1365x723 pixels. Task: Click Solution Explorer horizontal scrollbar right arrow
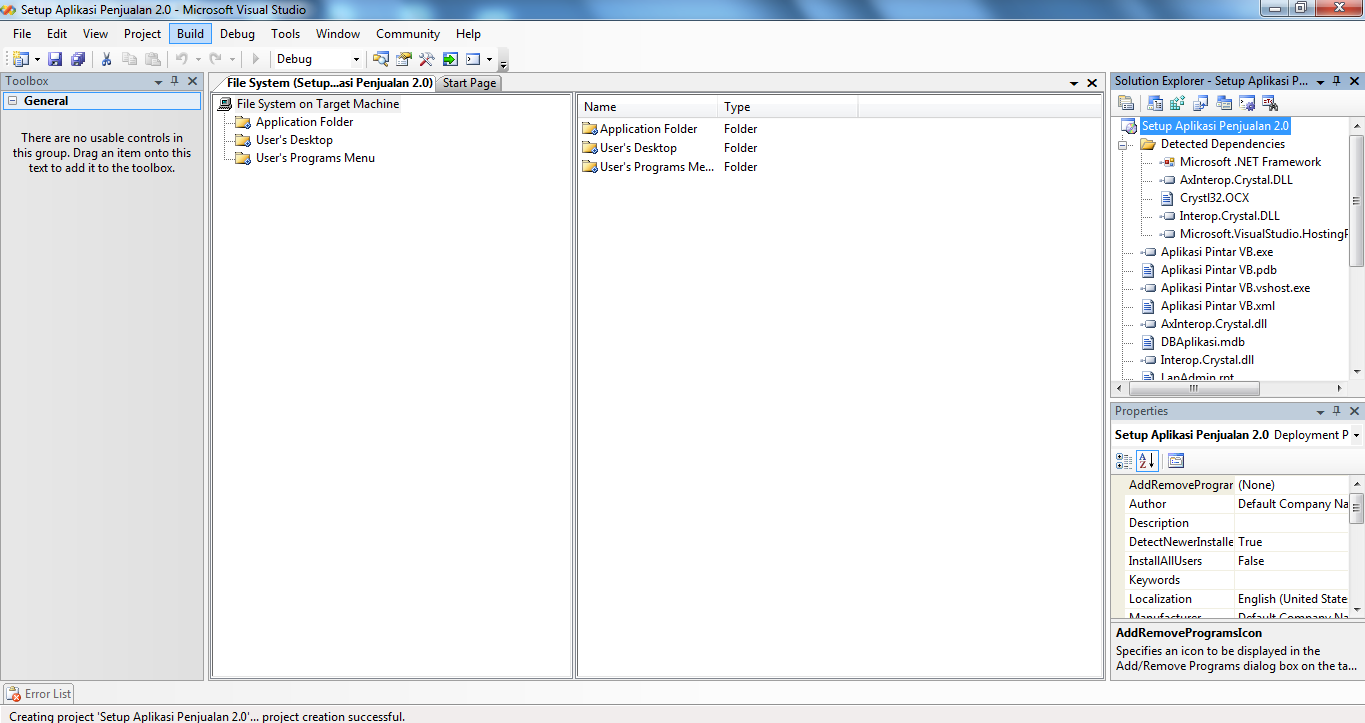(x=1340, y=388)
